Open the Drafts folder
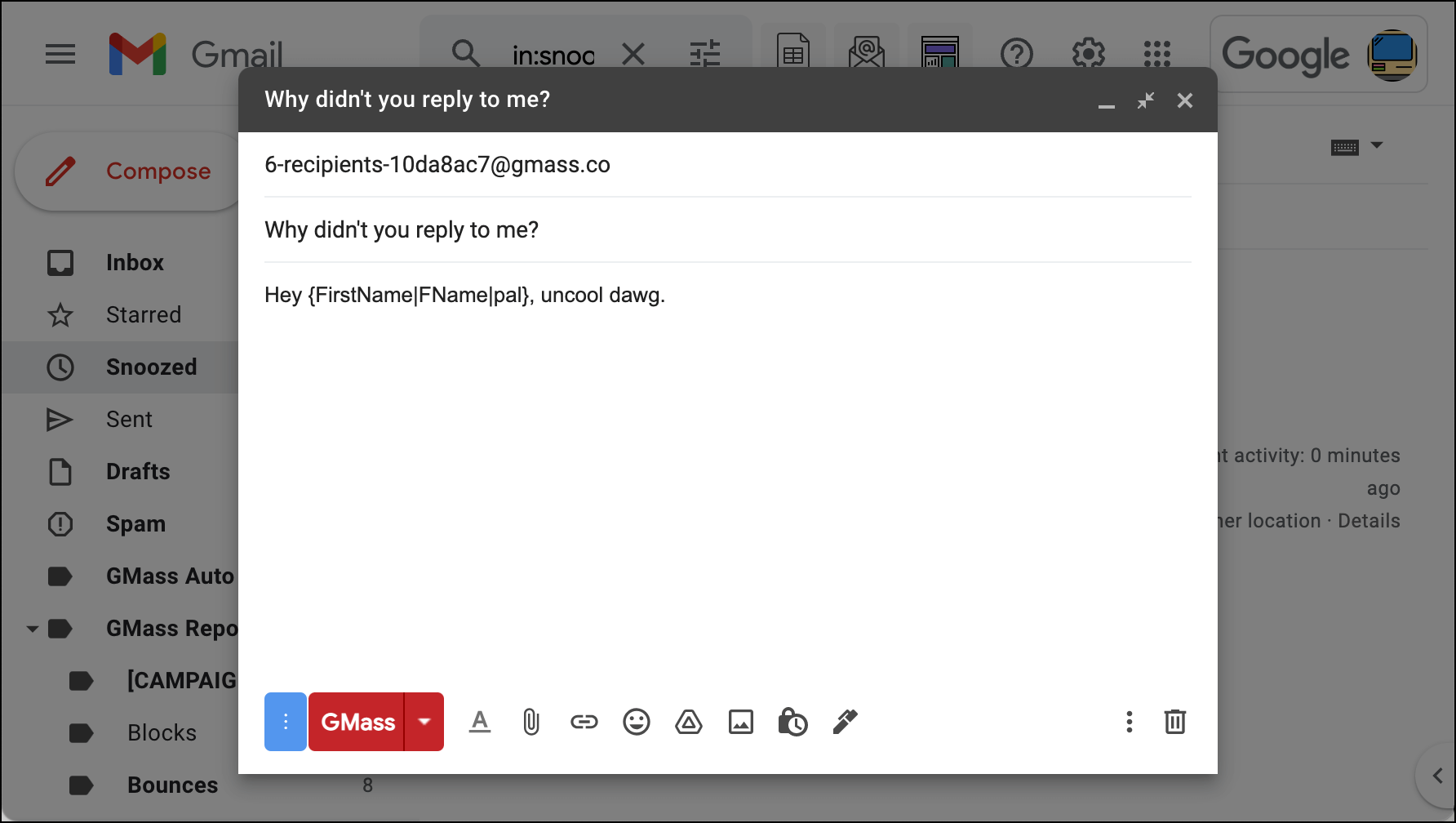Screen dimensions: 1456x823 (138, 472)
